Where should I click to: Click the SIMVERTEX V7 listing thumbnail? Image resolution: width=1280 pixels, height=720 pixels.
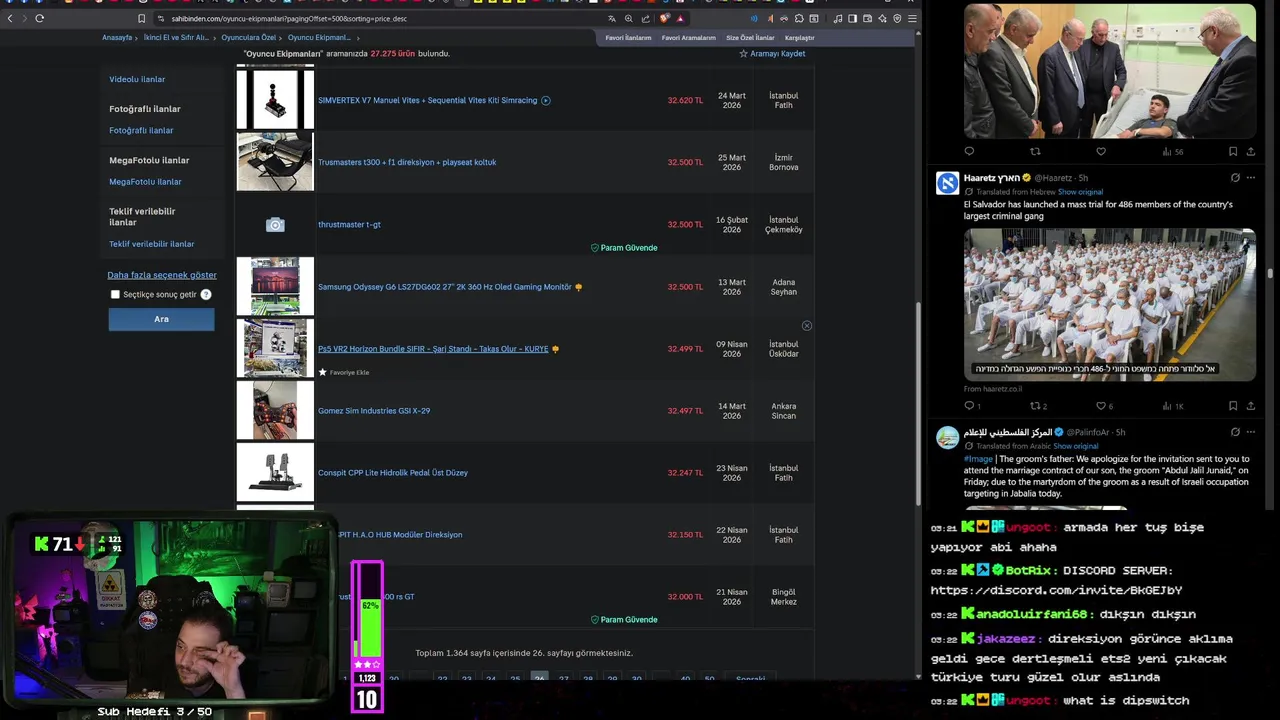[x=275, y=99]
